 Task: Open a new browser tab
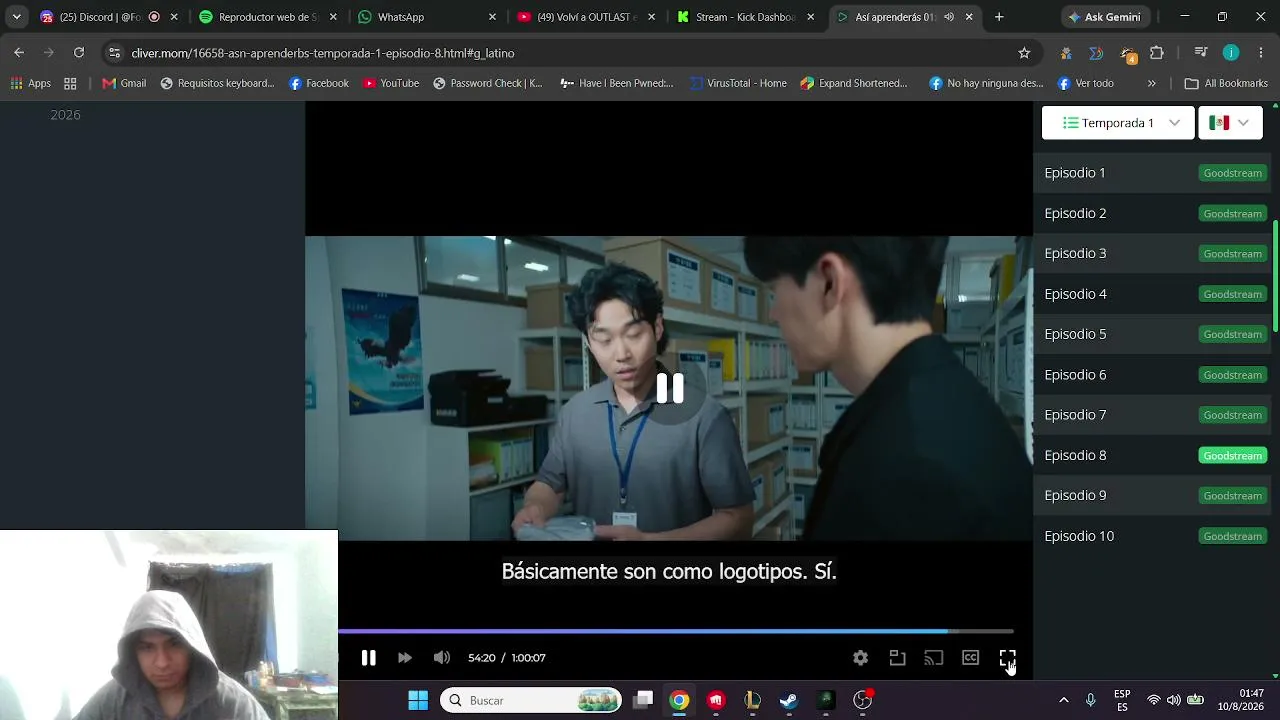click(999, 17)
